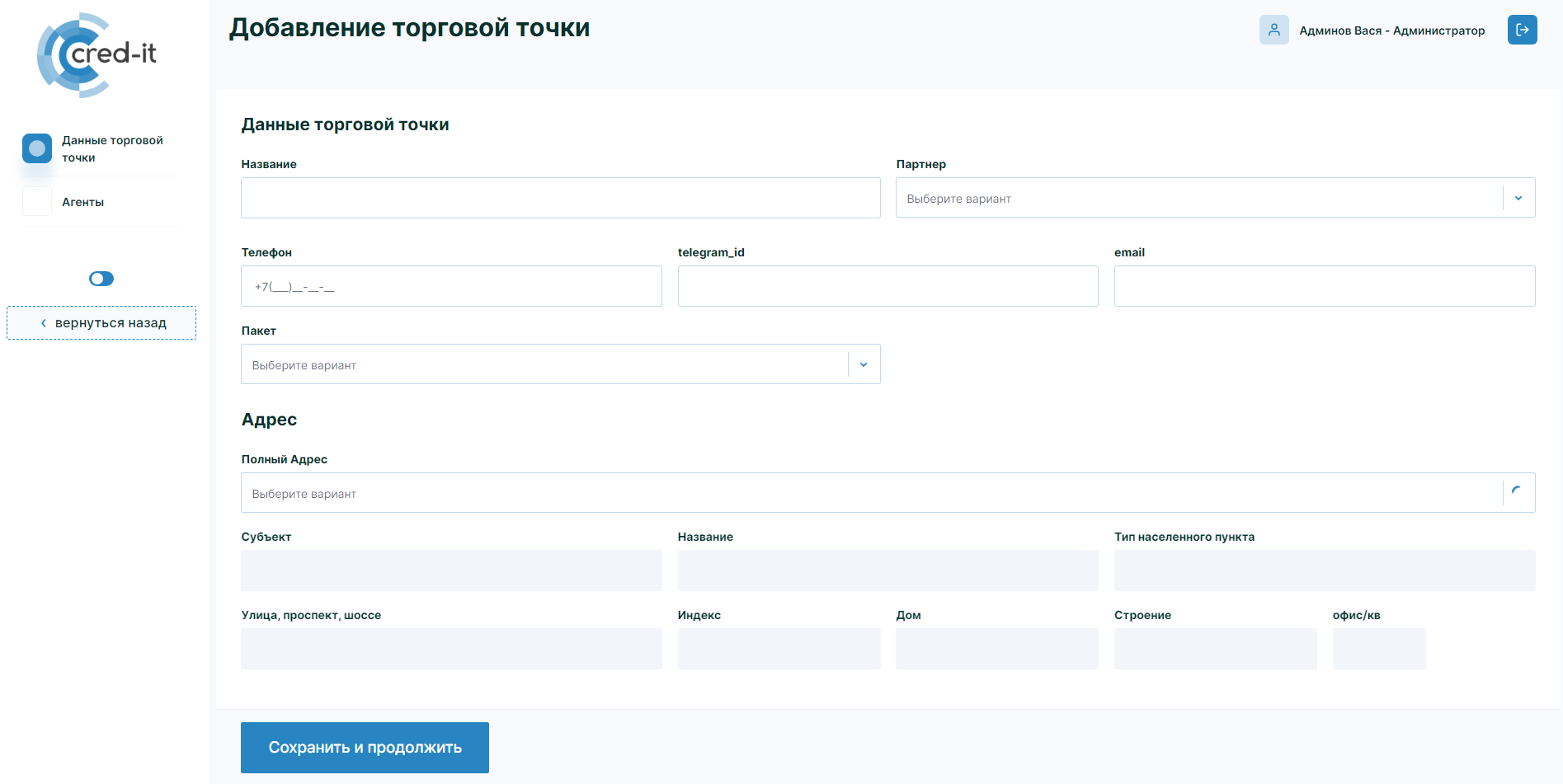The height and width of the screenshot is (784, 1563).
Task: Click the вернуться назад button
Action: click(101, 323)
